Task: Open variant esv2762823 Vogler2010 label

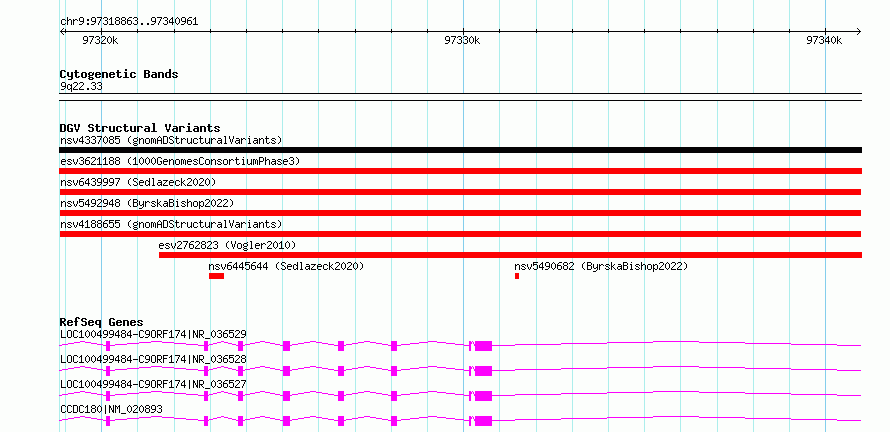Action: click(227, 245)
